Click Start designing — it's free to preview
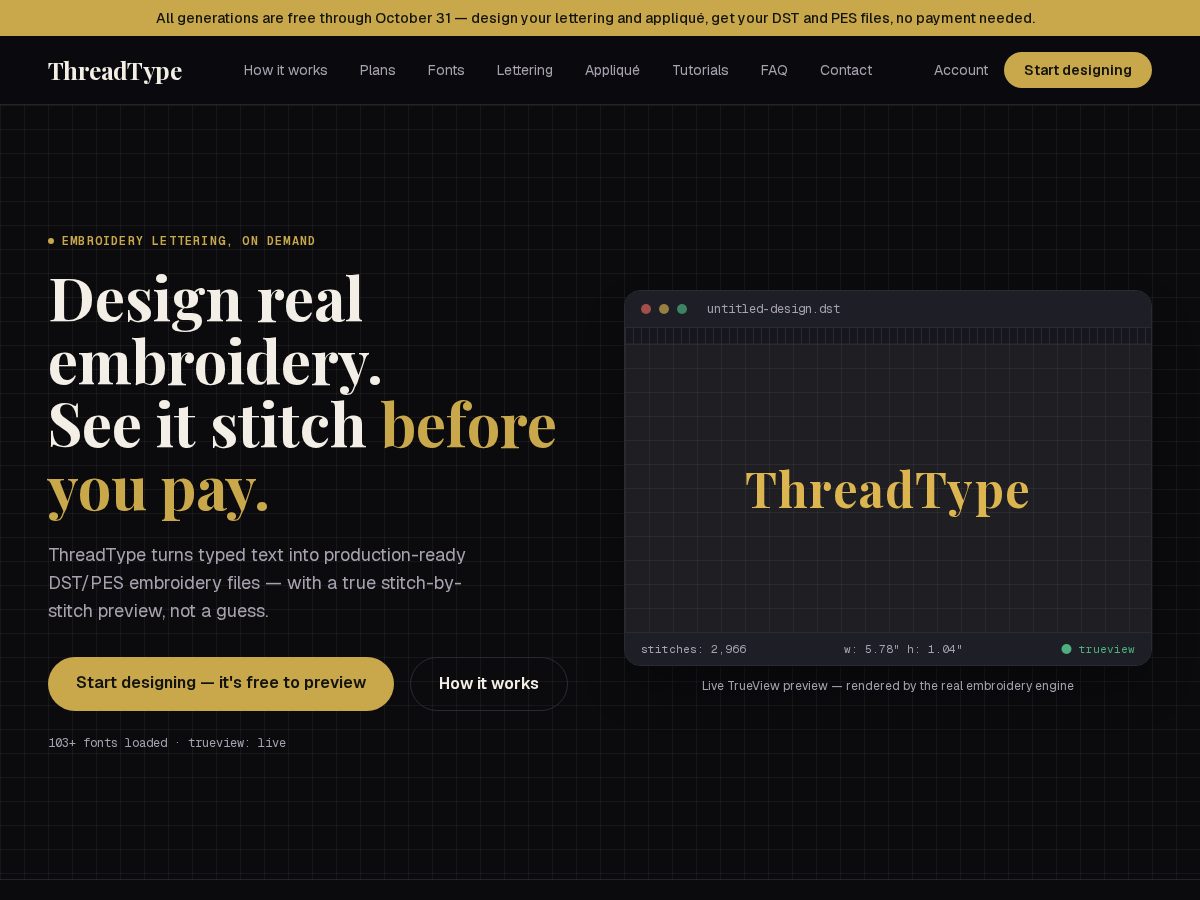The height and width of the screenshot is (900, 1200). point(221,683)
